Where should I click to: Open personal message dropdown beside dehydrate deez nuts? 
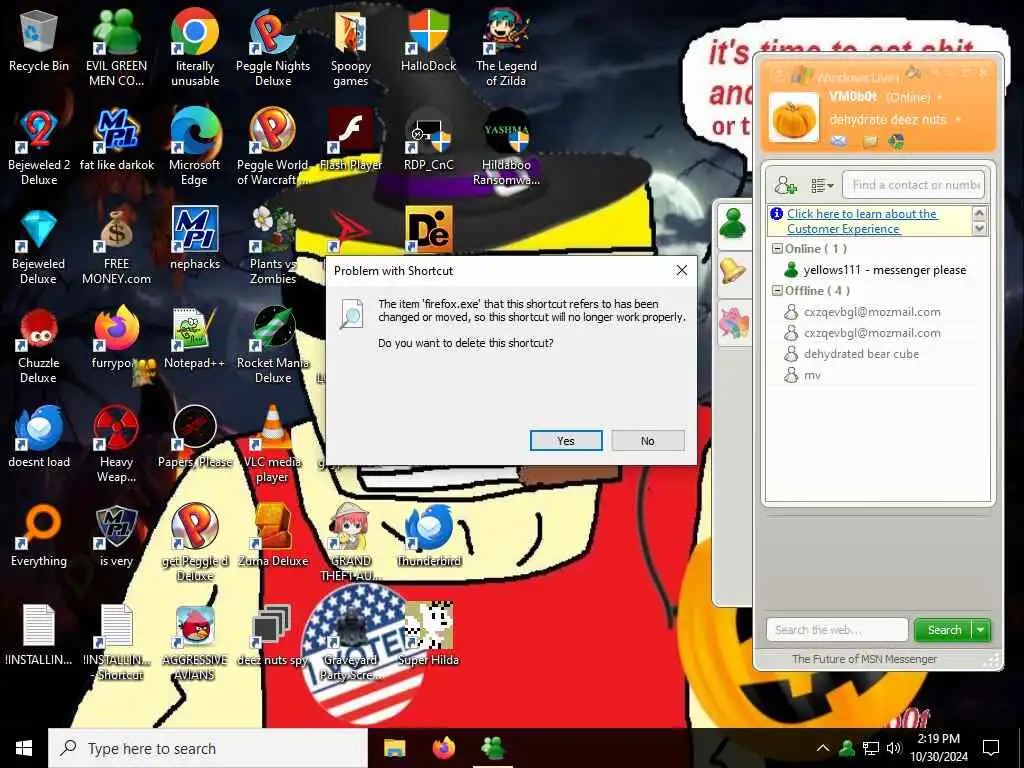click(x=957, y=120)
